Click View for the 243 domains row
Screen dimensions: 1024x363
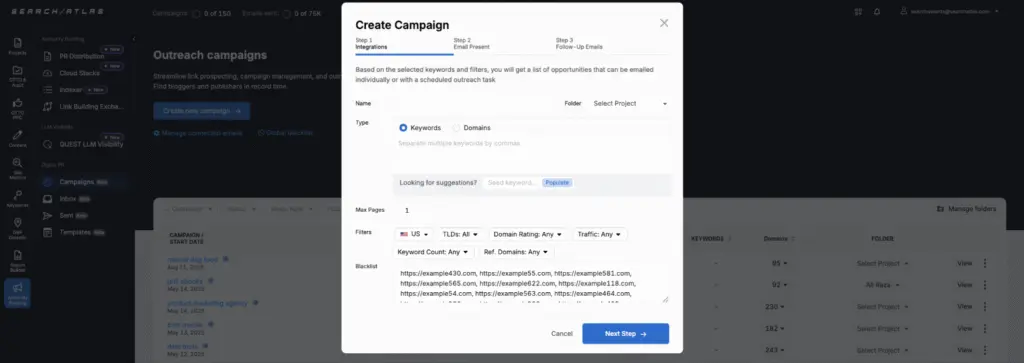(965, 351)
